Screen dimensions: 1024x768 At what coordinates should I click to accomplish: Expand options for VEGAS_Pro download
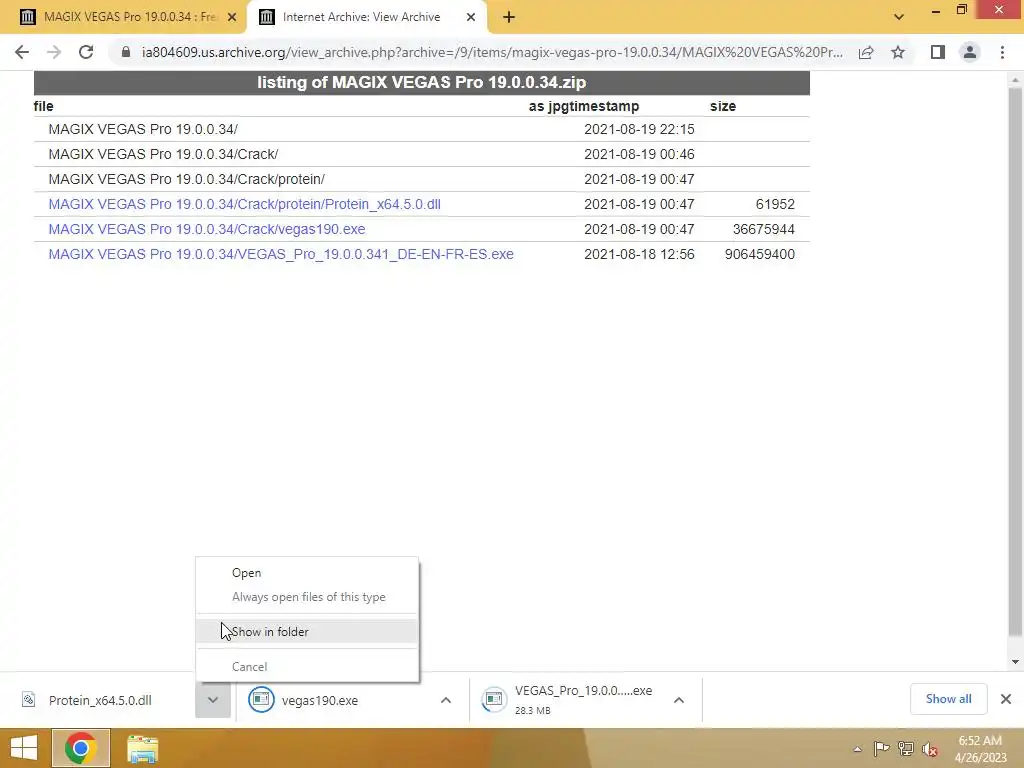pos(679,700)
